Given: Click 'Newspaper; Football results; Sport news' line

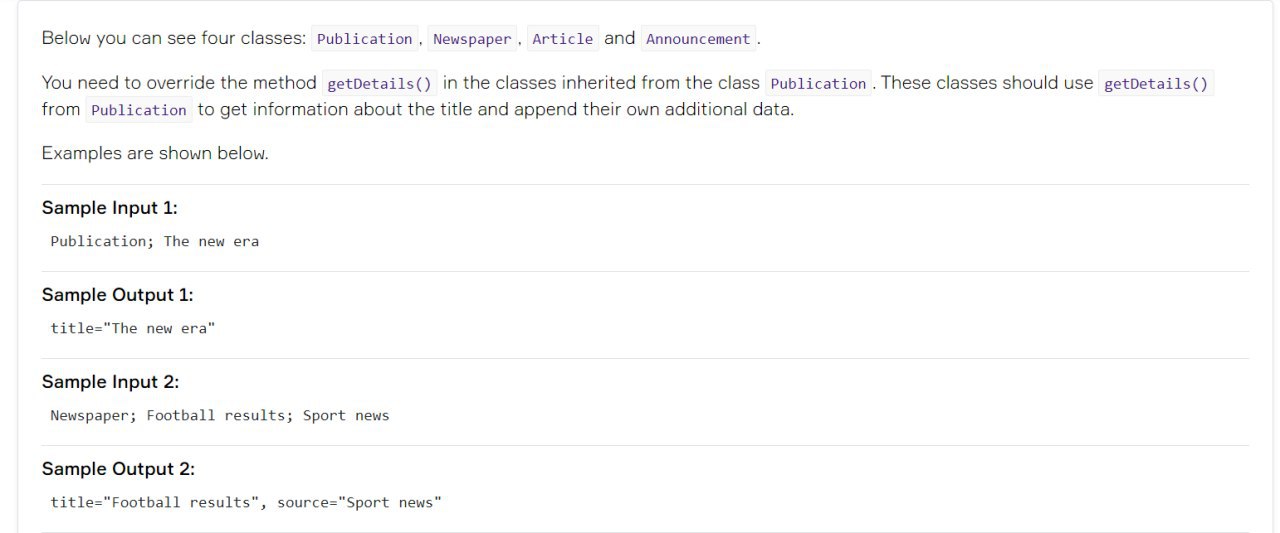Looking at the screenshot, I should point(220,415).
